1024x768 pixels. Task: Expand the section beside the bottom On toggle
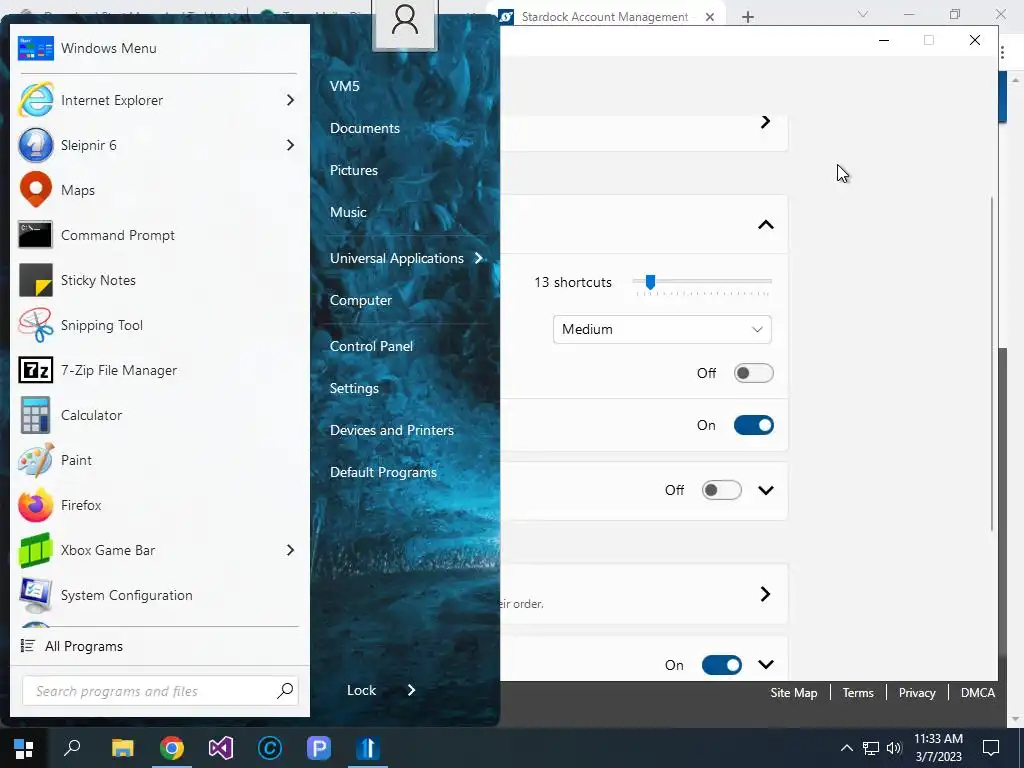pyautogui.click(x=765, y=665)
